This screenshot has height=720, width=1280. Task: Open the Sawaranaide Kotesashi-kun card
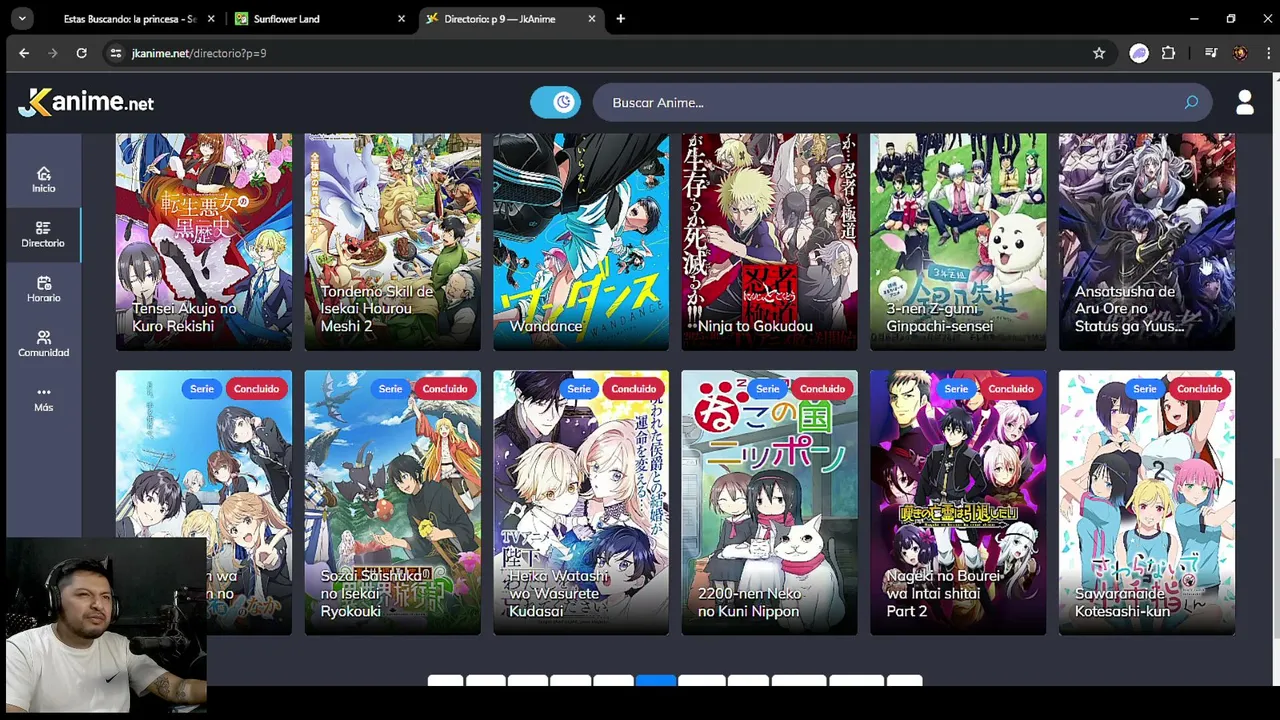click(1147, 502)
